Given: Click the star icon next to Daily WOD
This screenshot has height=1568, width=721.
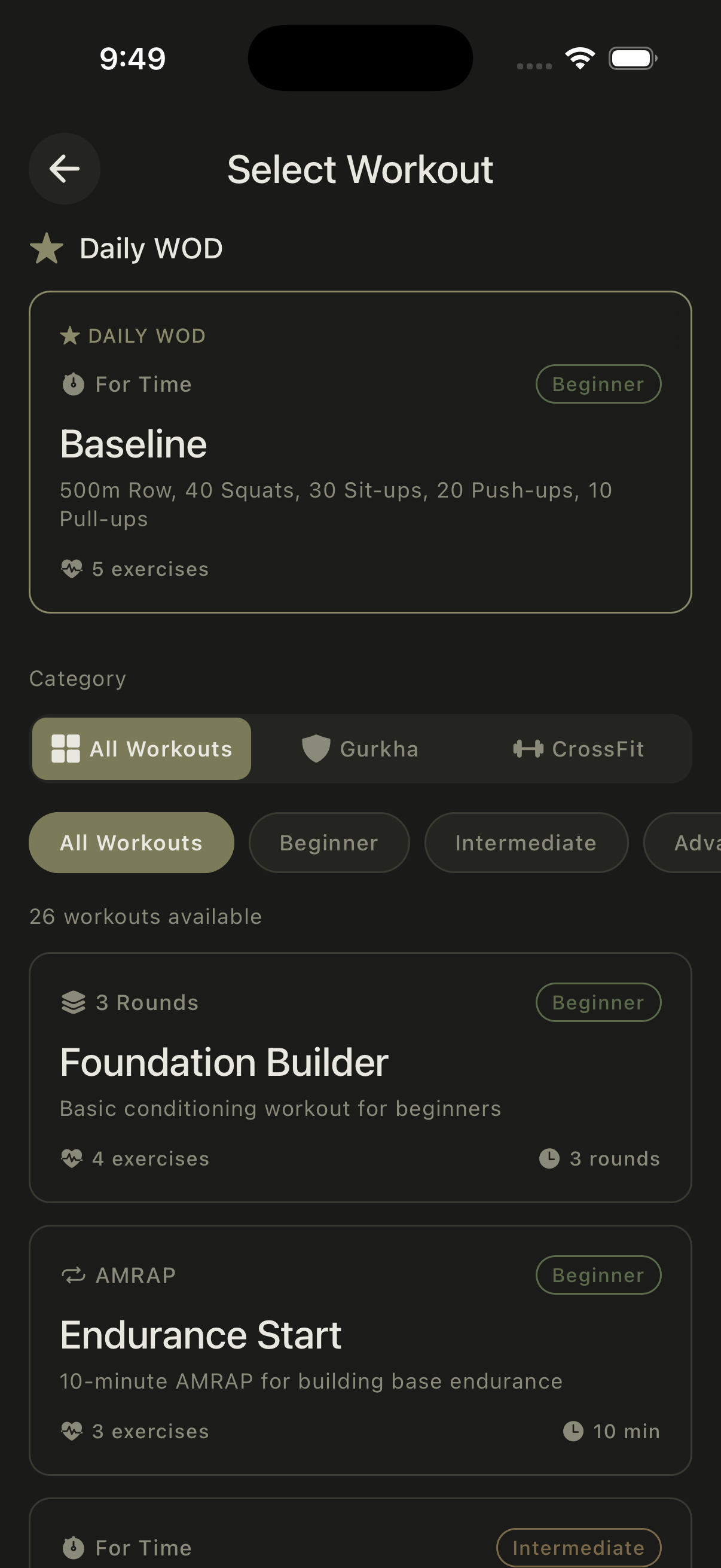Looking at the screenshot, I should click(47, 247).
